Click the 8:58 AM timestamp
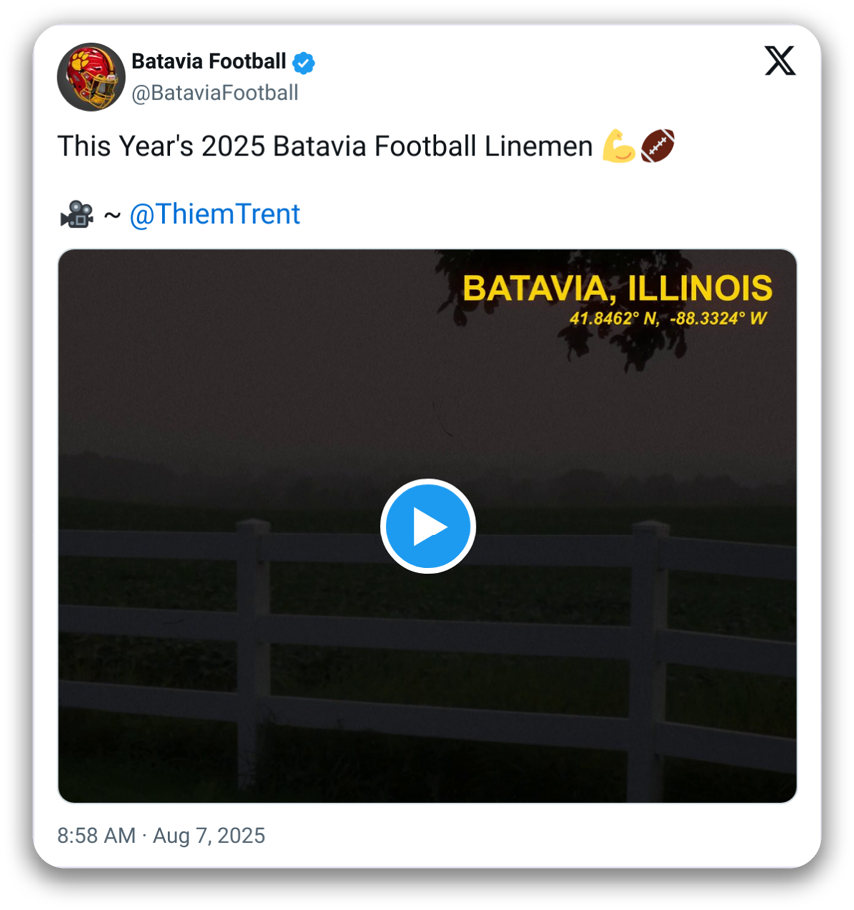The image size is (854, 910). (96, 835)
